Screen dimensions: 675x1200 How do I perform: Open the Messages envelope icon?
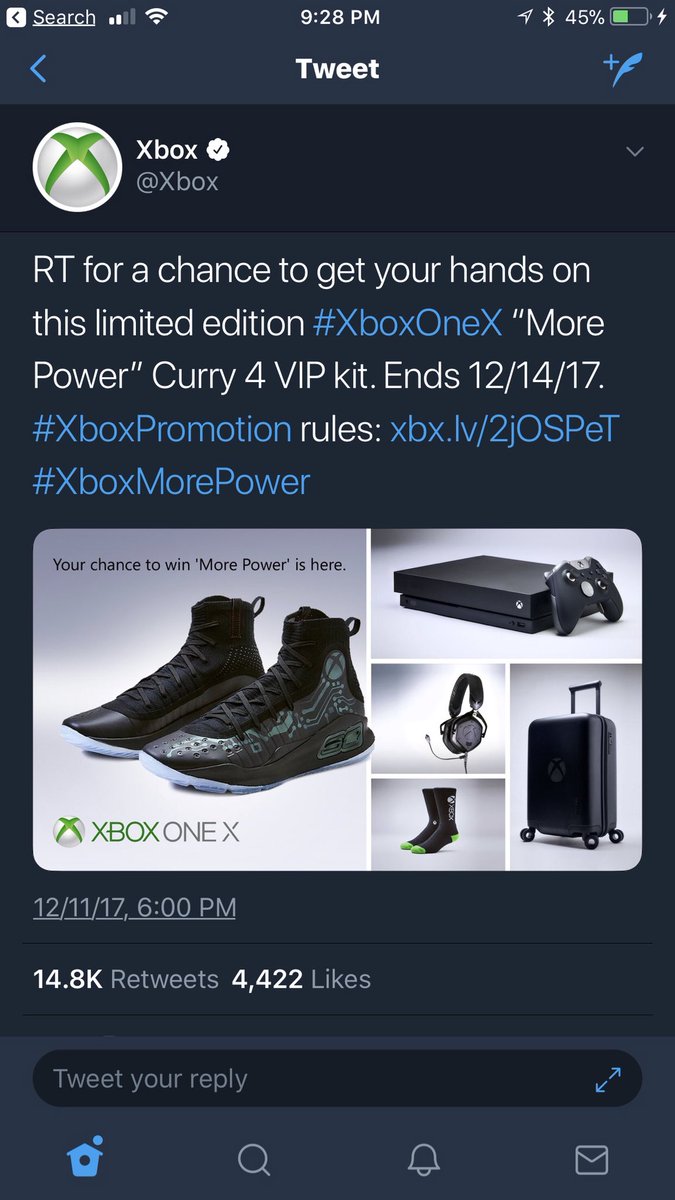click(x=592, y=1159)
